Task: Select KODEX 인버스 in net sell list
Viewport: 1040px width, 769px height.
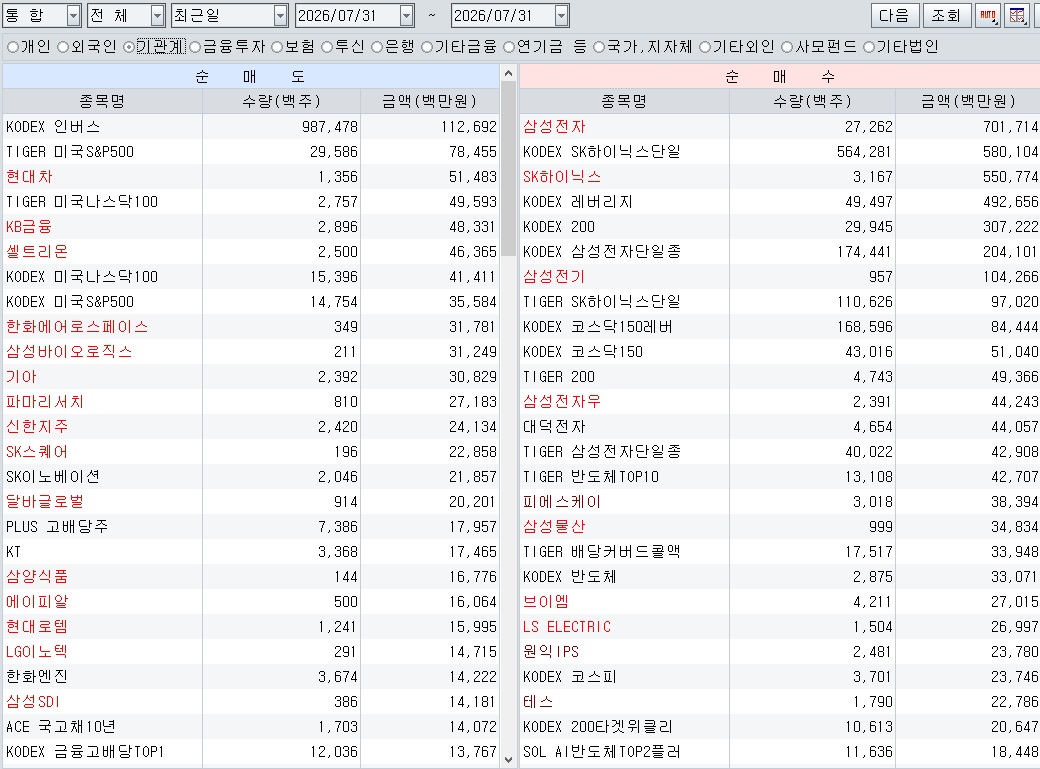Action: [251, 127]
